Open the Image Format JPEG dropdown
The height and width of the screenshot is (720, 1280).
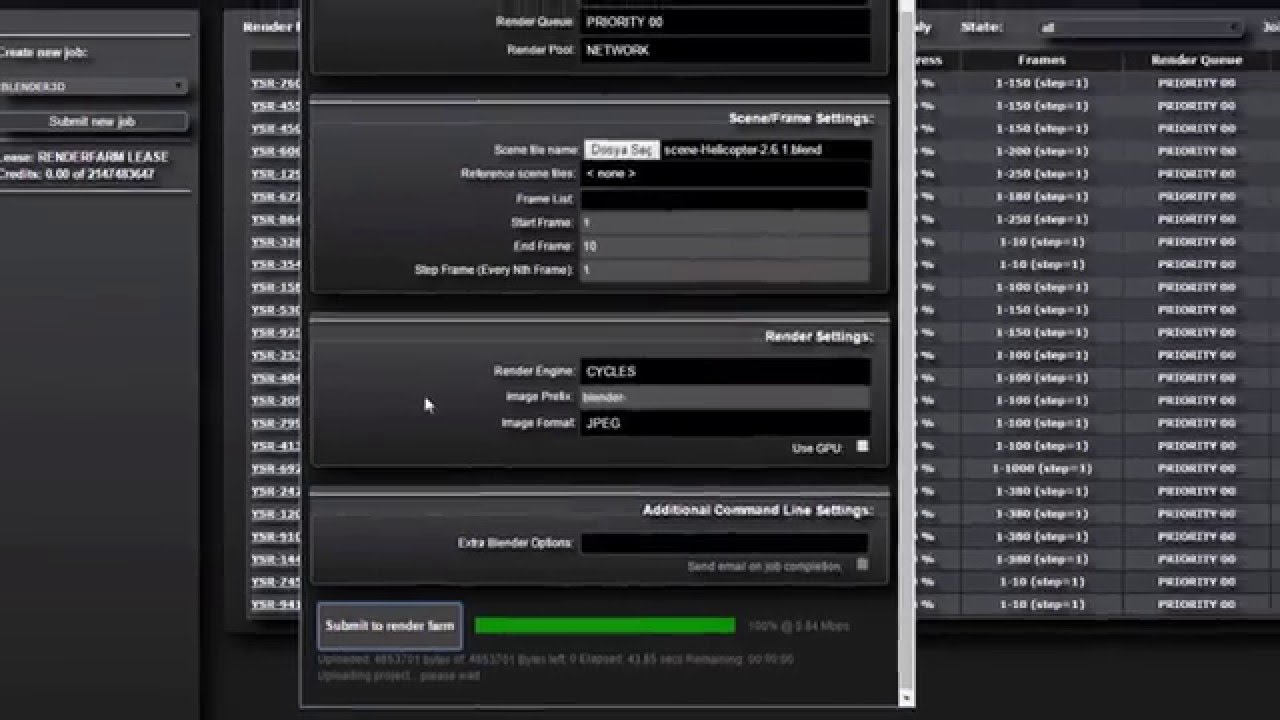coord(725,423)
